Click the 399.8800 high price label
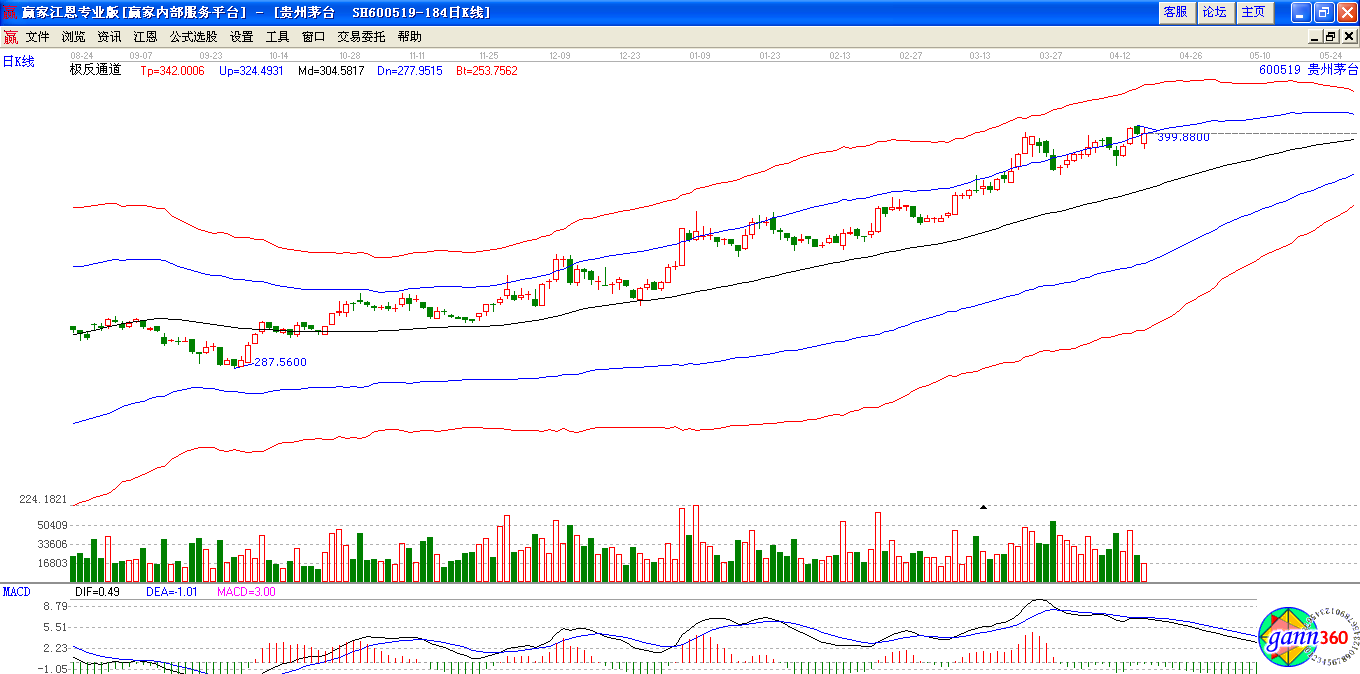Image resolution: width=1360 pixels, height=674 pixels. 1183,137
